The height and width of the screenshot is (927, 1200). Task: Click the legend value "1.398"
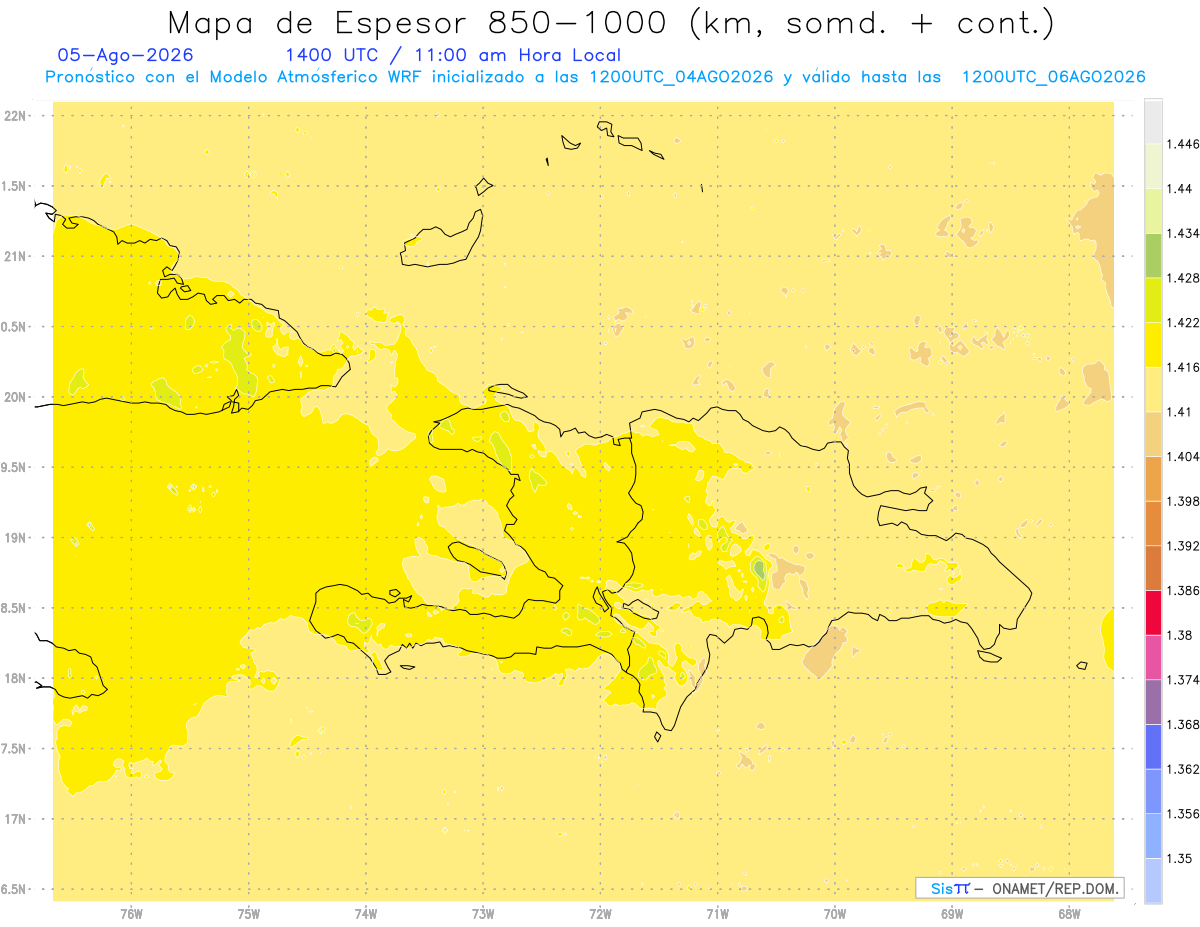tap(1183, 501)
